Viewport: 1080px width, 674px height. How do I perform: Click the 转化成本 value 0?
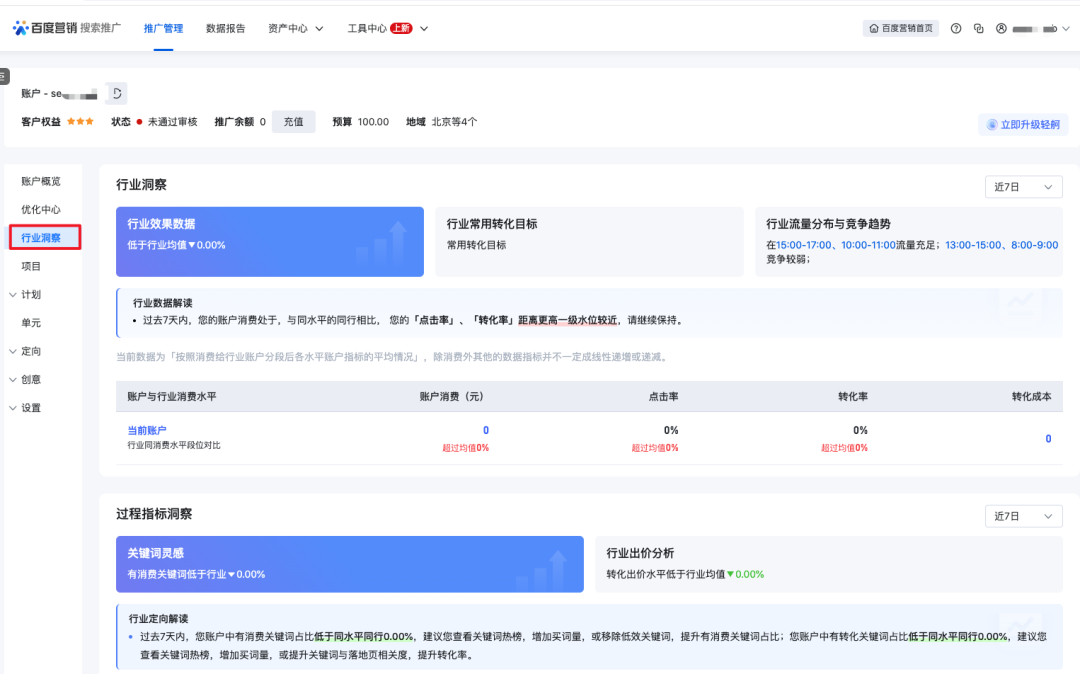[x=1048, y=439]
